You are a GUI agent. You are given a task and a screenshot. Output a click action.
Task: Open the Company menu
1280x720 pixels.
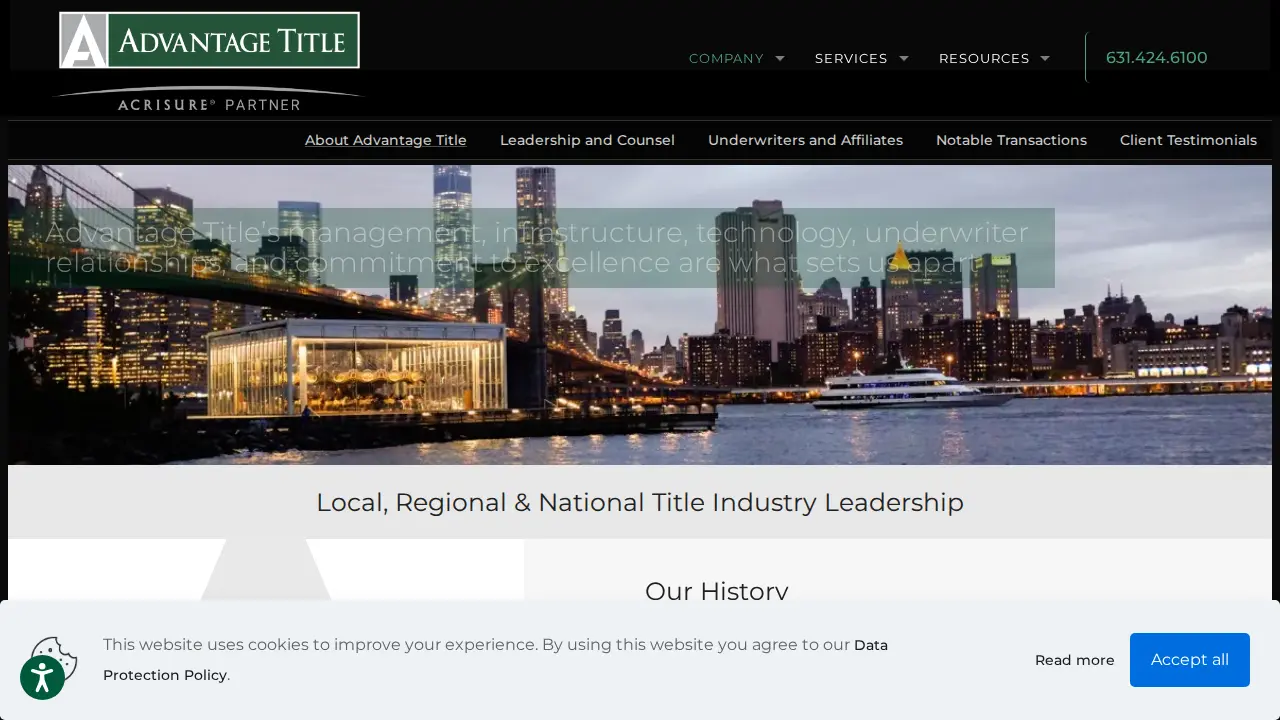point(726,58)
